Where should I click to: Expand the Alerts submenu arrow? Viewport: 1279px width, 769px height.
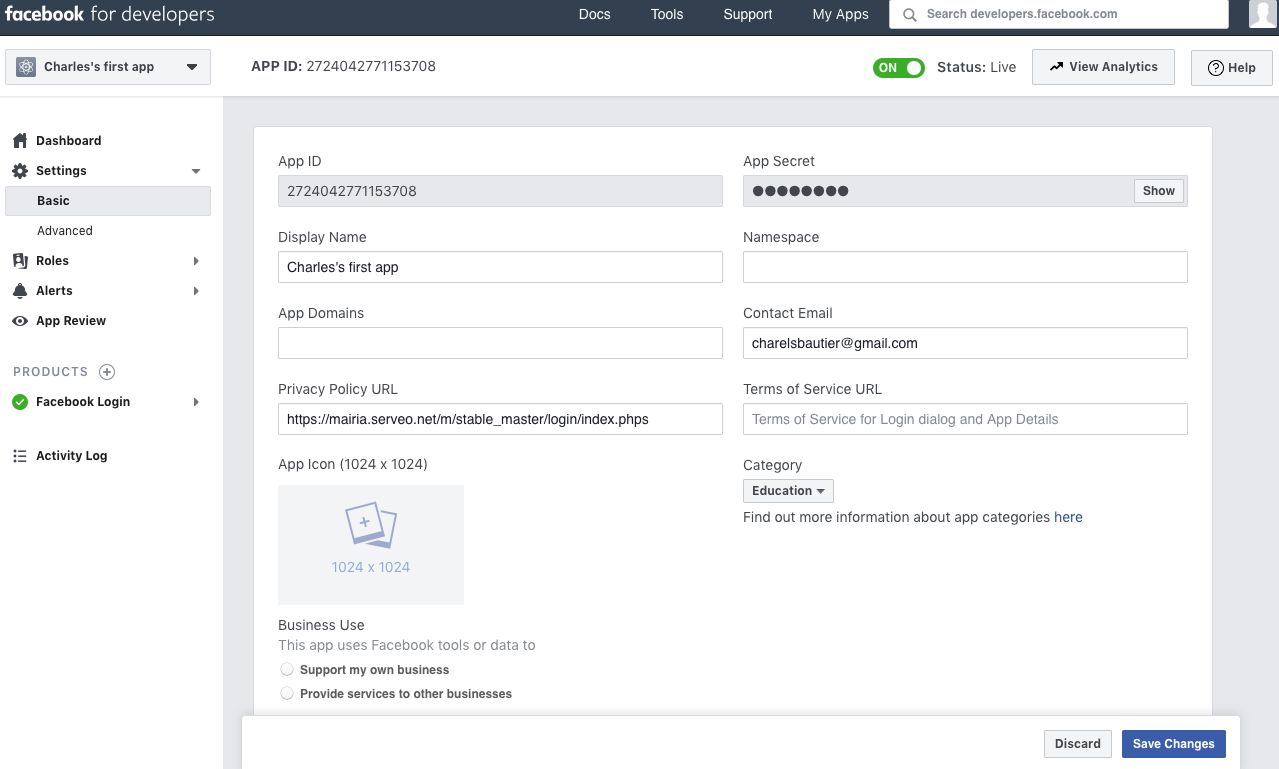[196, 291]
